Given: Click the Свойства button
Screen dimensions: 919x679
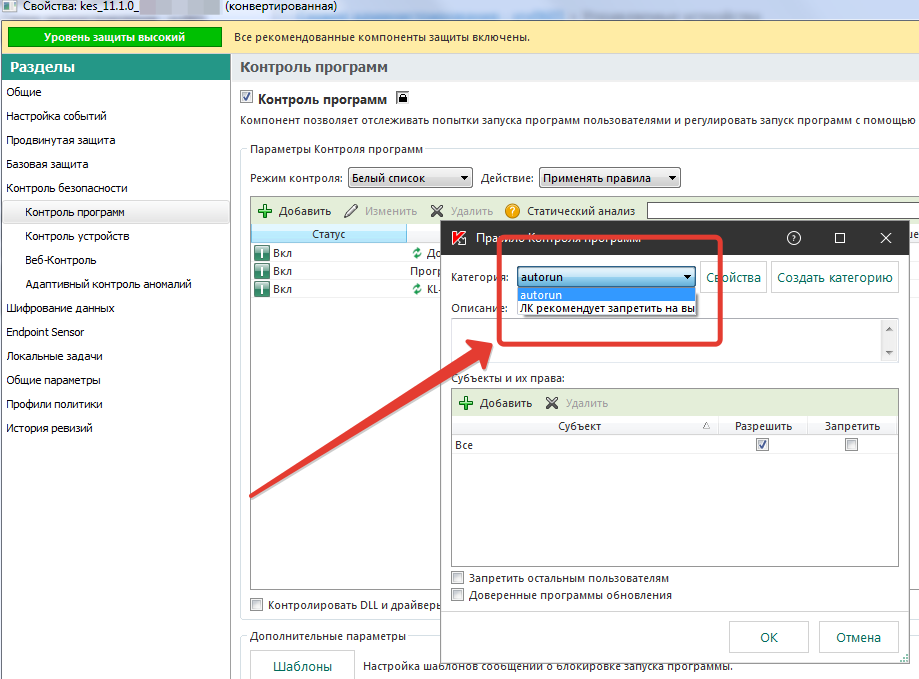Looking at the screenshot, I should pos(733,277).
